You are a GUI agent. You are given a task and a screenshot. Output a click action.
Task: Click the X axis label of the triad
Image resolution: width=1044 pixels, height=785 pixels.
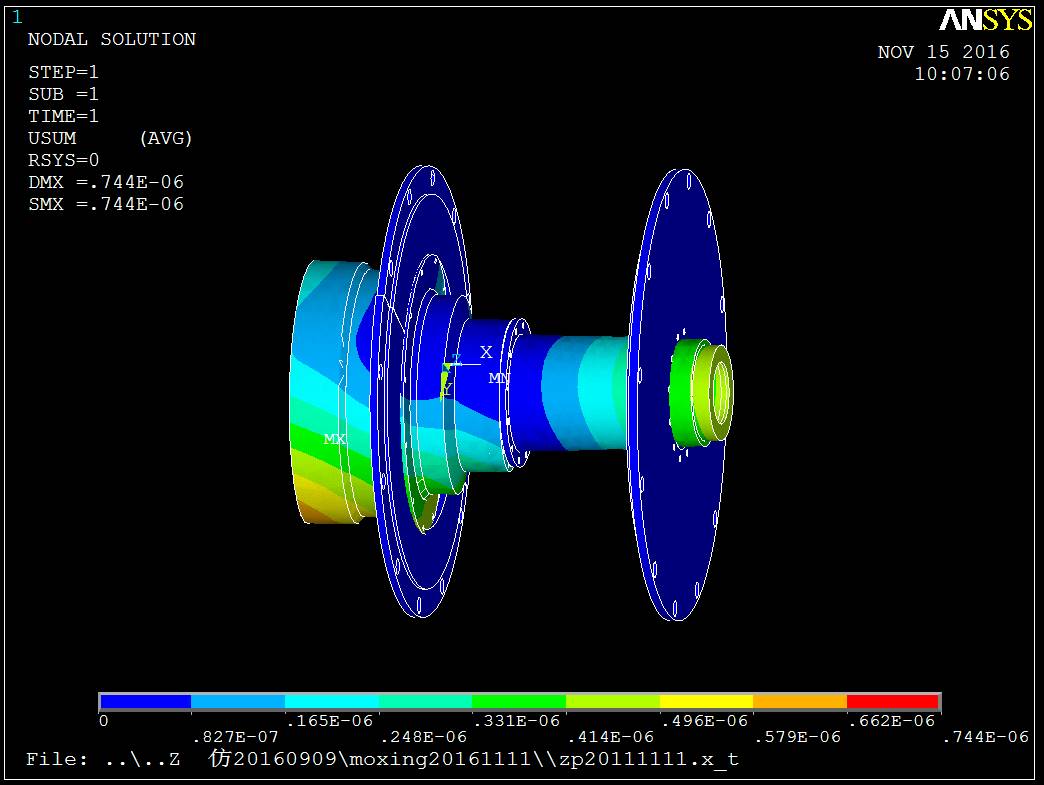[486, 352]
